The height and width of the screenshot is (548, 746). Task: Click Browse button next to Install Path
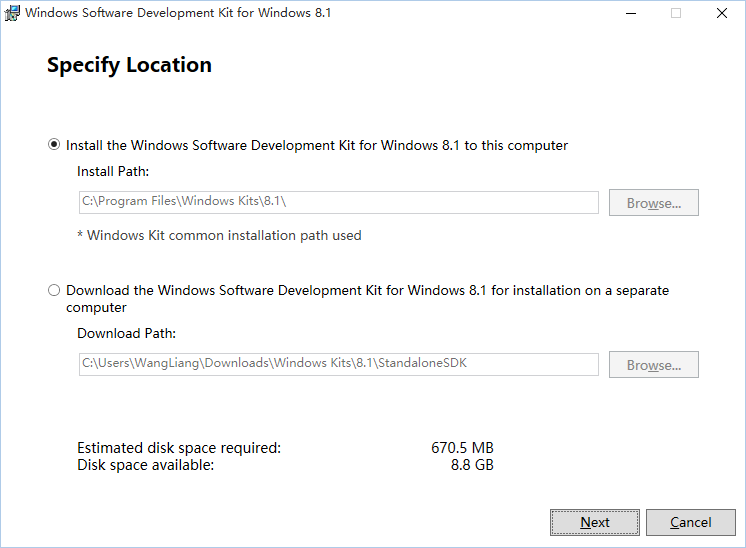click(x=654, y=203)
